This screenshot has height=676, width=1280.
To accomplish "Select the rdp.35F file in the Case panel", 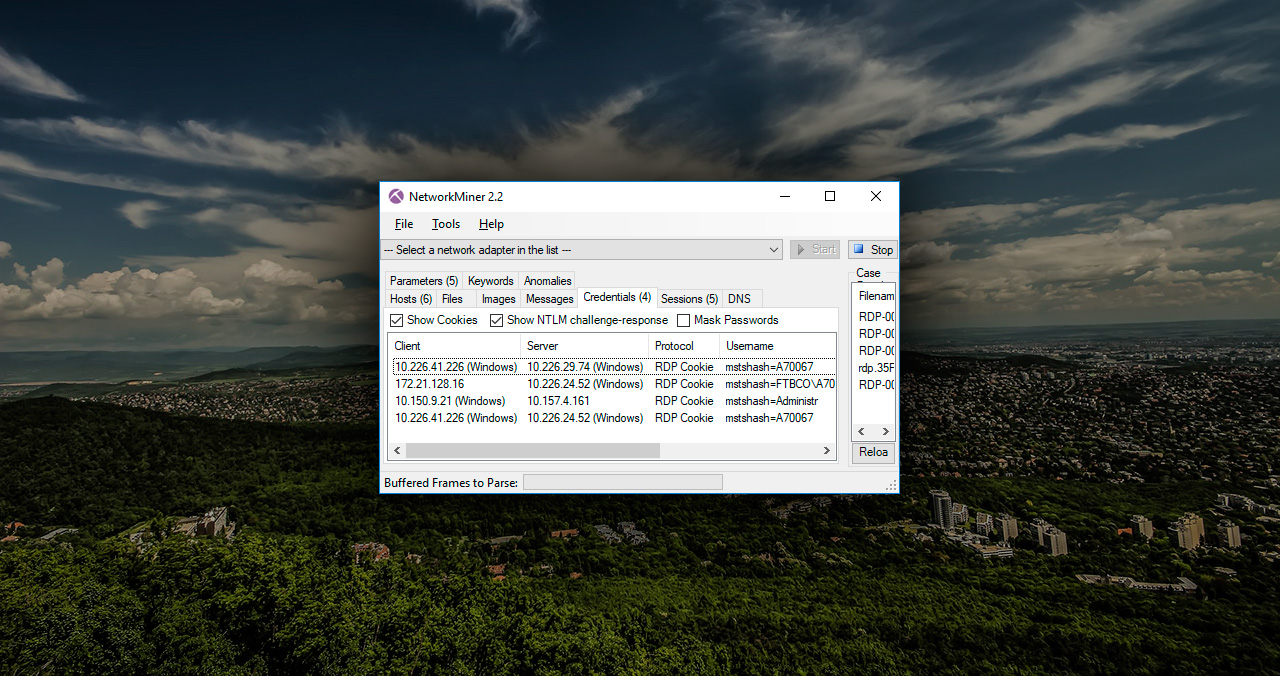I will pos(873,367).
